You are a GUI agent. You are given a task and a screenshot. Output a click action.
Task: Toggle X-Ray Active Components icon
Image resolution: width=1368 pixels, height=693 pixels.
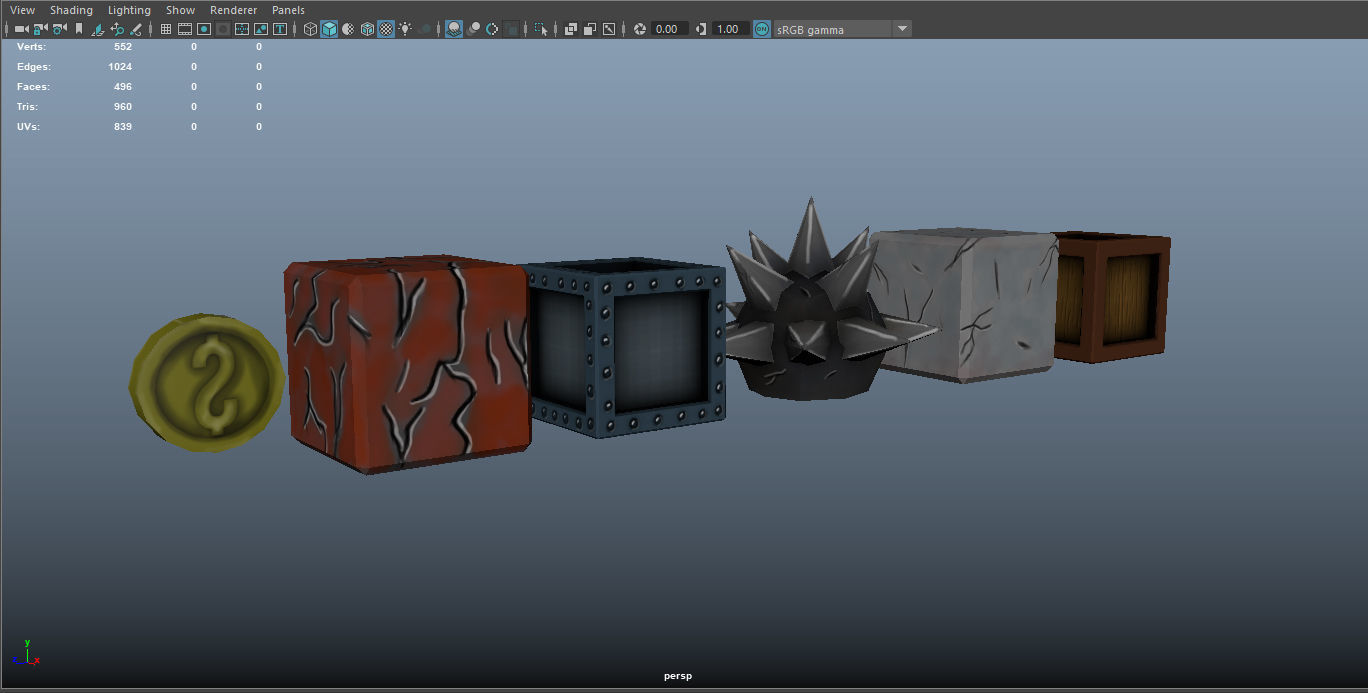[590, 29]
